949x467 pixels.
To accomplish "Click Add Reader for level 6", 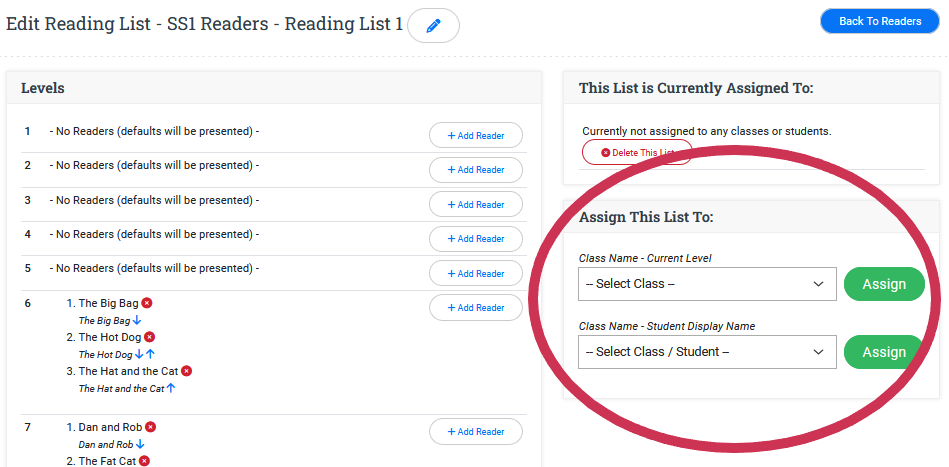I will tap(475, 308).
